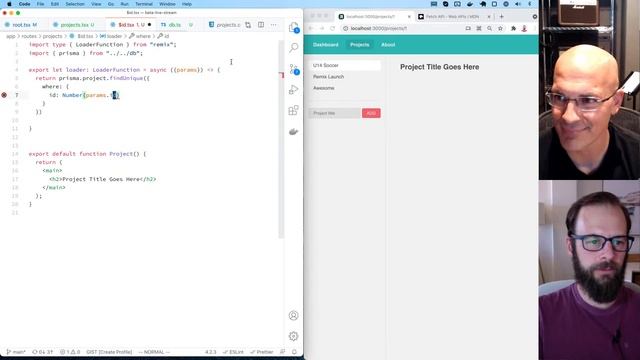
Task: Open the Accounts menu icon
Action: [293, 316]
